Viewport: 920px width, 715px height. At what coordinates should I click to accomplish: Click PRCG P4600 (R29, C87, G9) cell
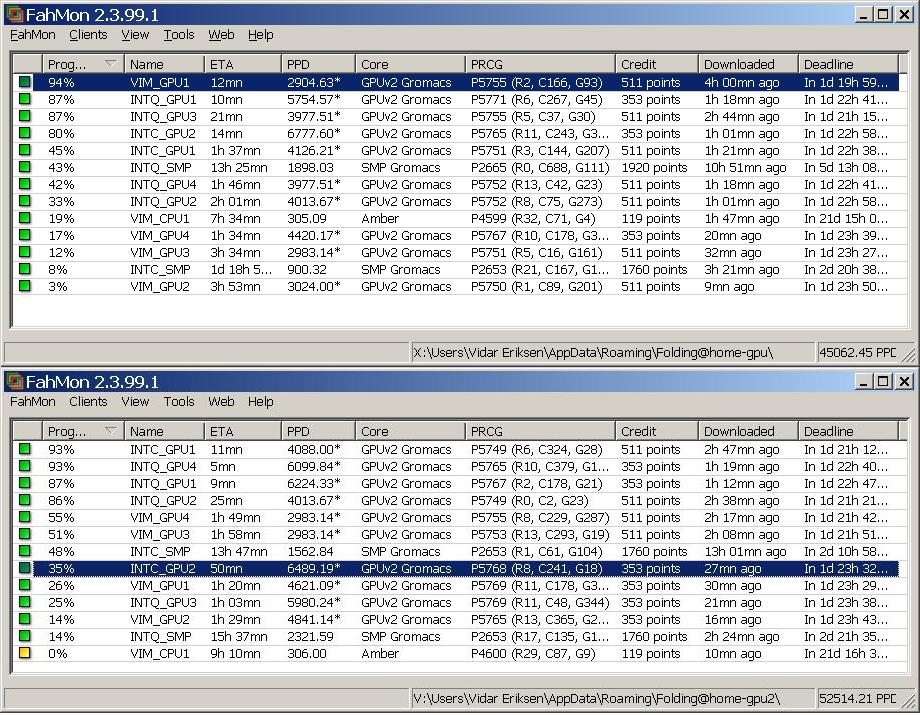(x=533, y=653)
